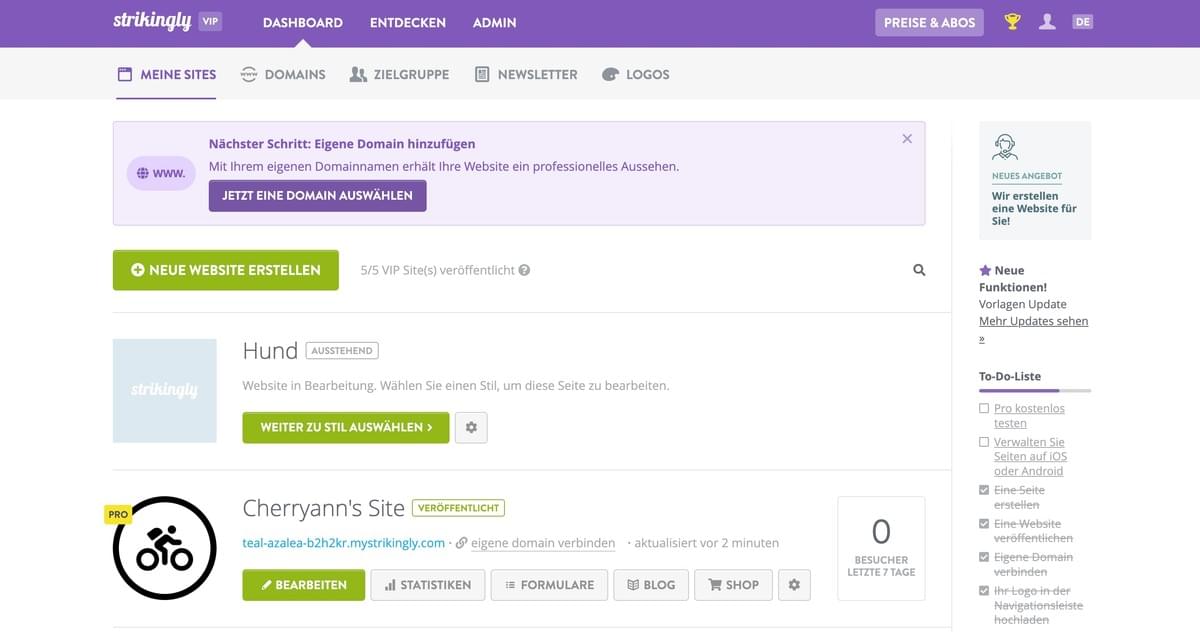The width and height of the screenshot is (1200, 632).
Task: Open the Admin menu
Action: (495, 22)
